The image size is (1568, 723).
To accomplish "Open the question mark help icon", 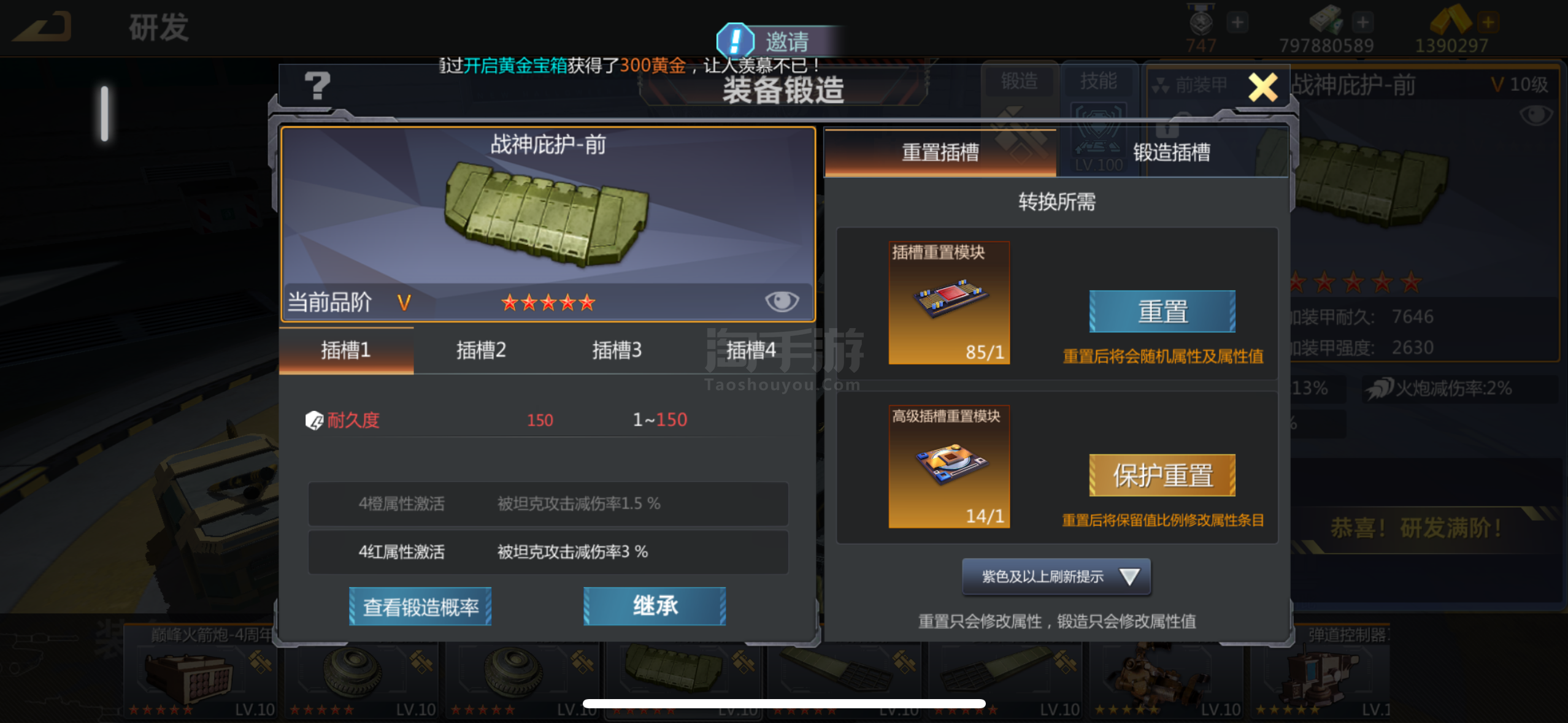I will [317, 86].
